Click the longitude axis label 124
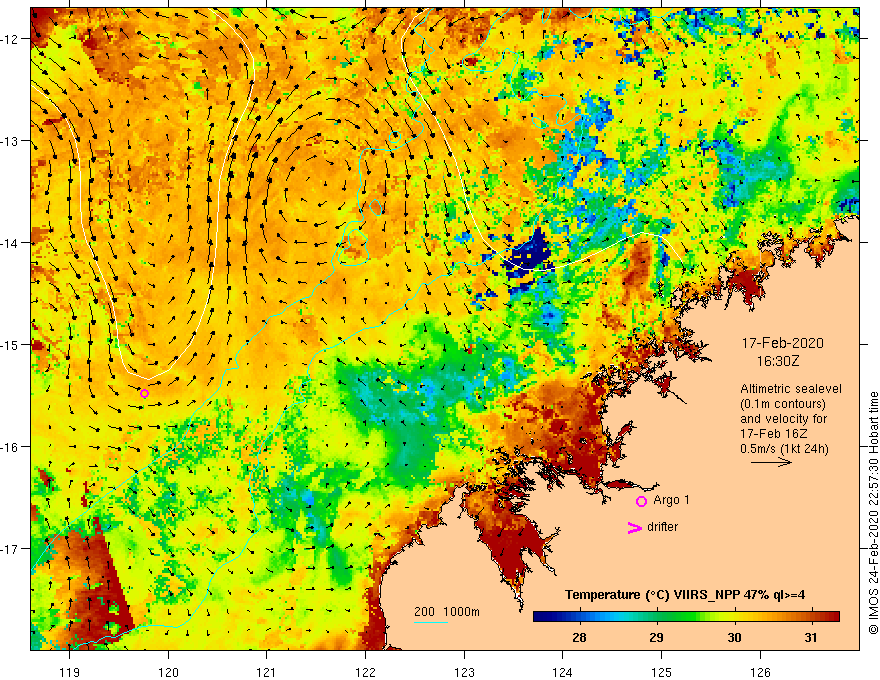This screenshot has width=880, height=680. [x=563, y=672]
